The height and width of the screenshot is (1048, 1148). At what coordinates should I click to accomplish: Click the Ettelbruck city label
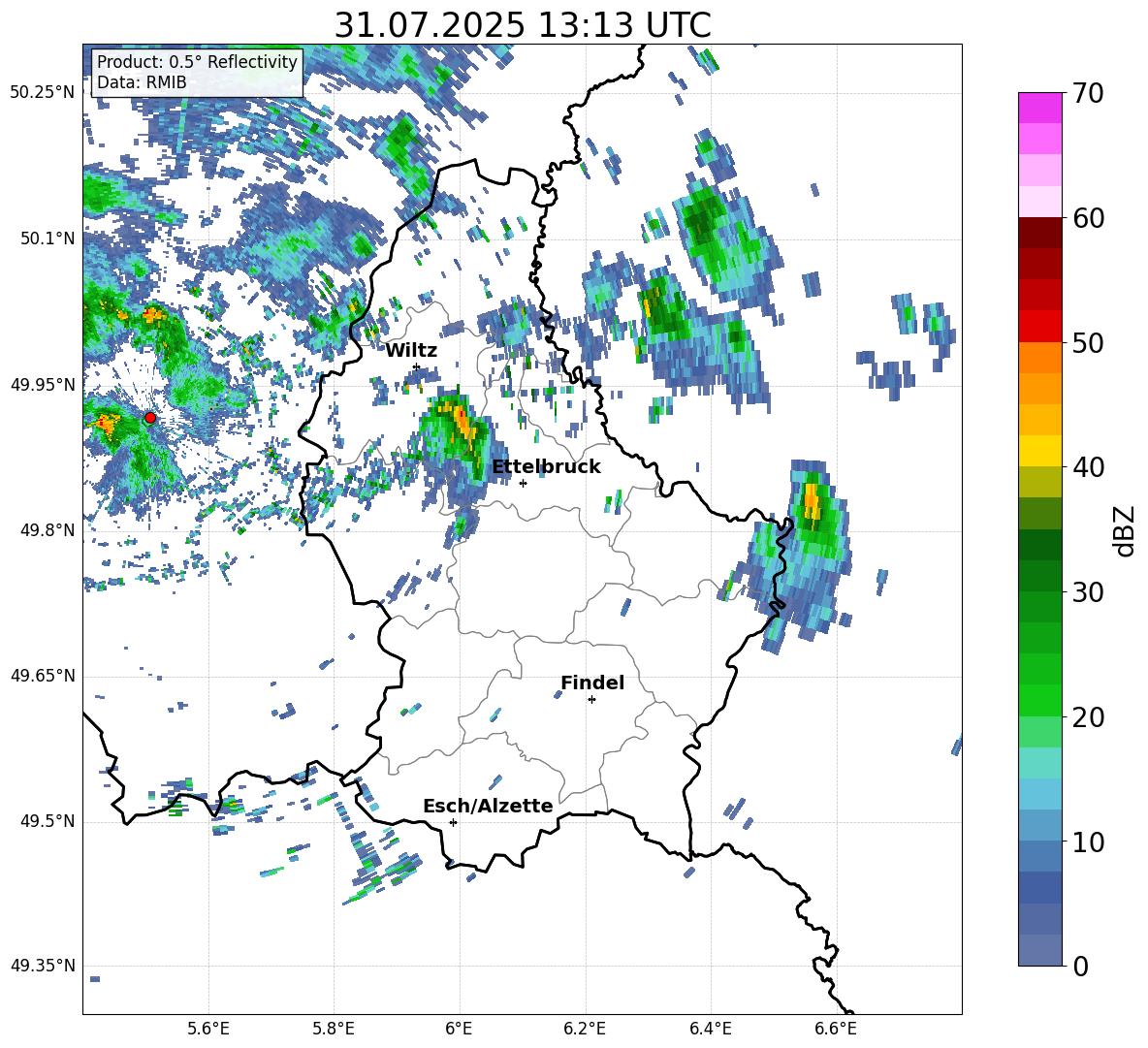pyautogui.click(x=546, y=467)
